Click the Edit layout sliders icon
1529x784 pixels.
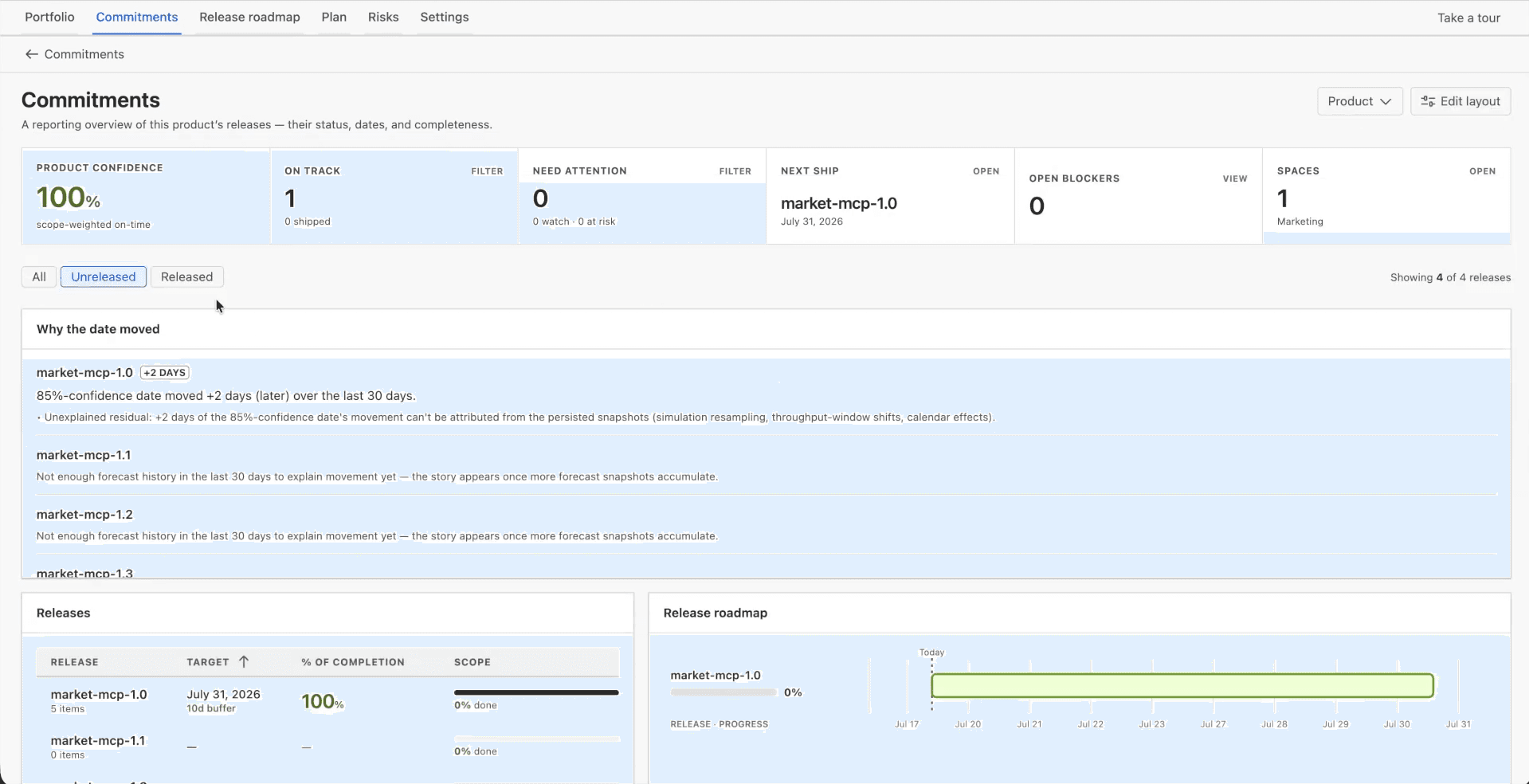coord(1428,101)
